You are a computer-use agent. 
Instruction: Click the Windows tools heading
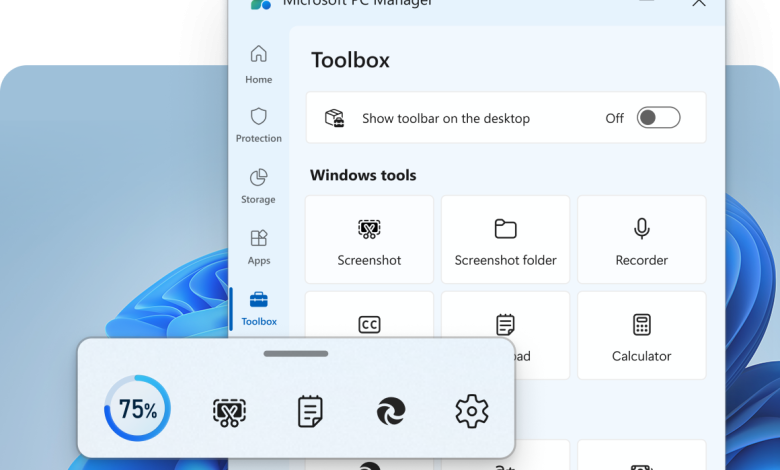point(363,175)
